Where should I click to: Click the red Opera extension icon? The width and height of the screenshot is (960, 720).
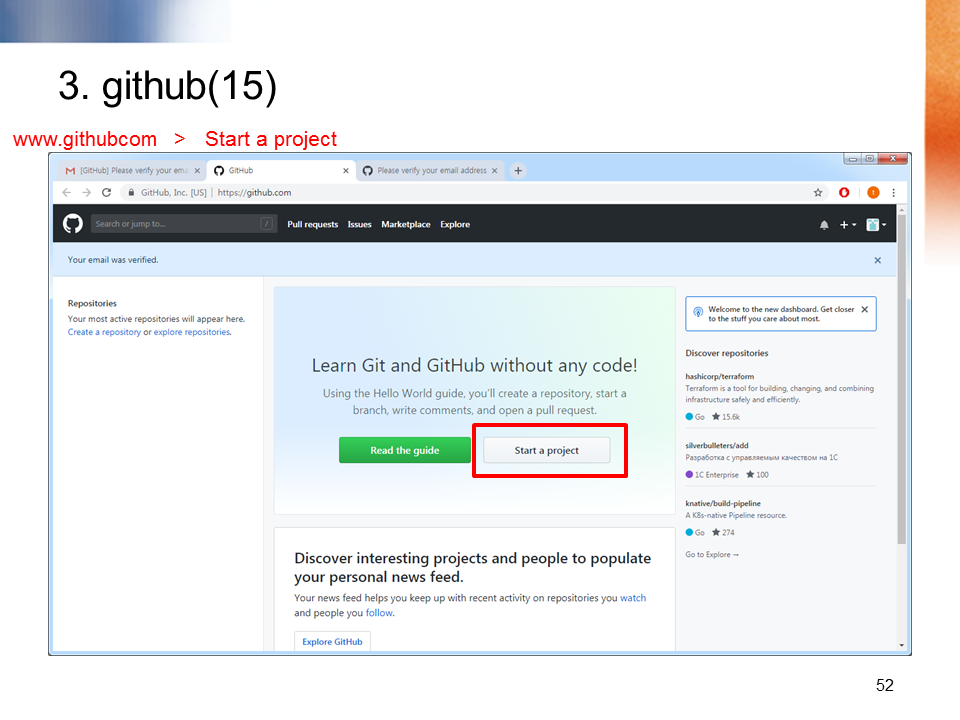pyautogui.click(x=844, y=192)
